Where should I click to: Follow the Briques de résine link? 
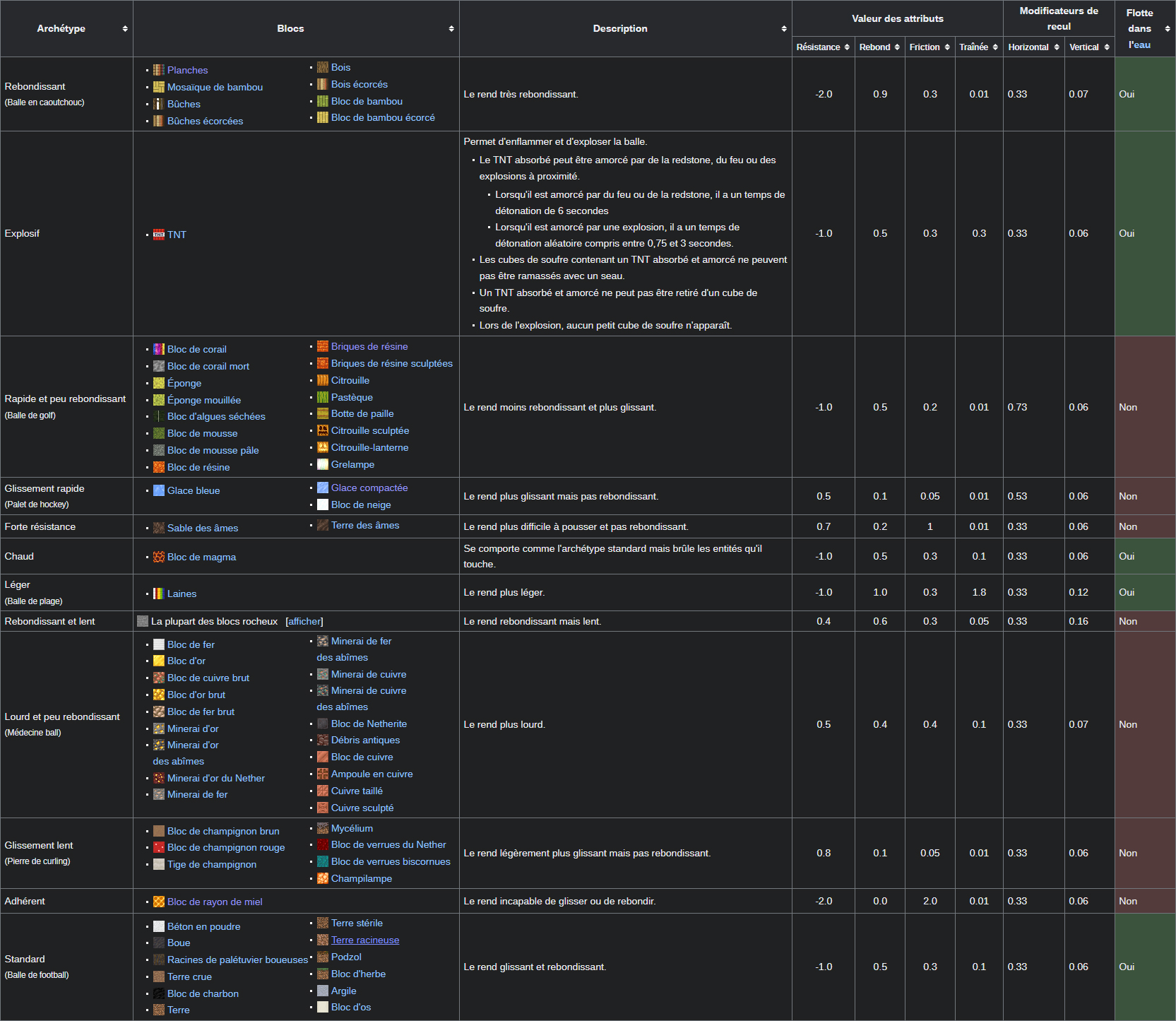click(369, 346)
